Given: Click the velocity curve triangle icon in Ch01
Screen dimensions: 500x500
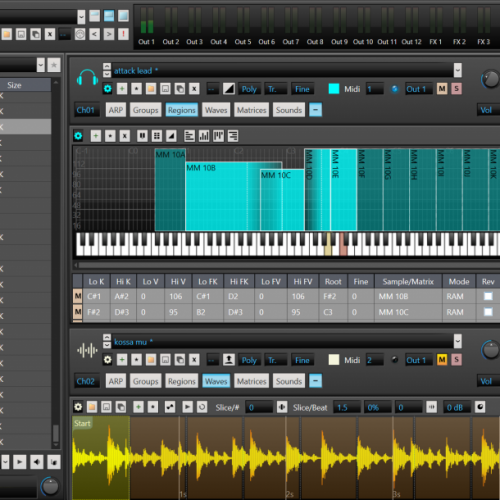Looking at the screenshot, I should pos(229,89).
